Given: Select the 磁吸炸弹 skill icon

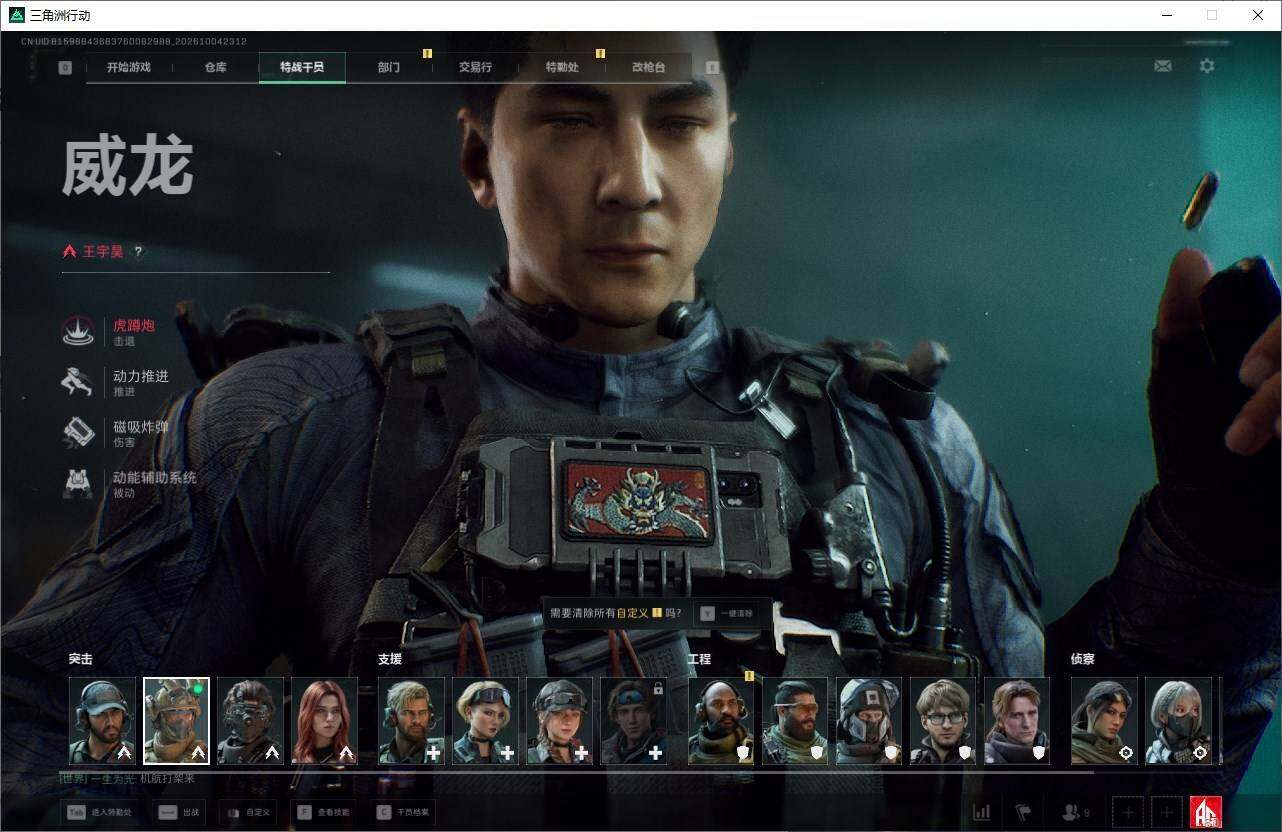Looking at the screenshot, I should coord(78,433).
